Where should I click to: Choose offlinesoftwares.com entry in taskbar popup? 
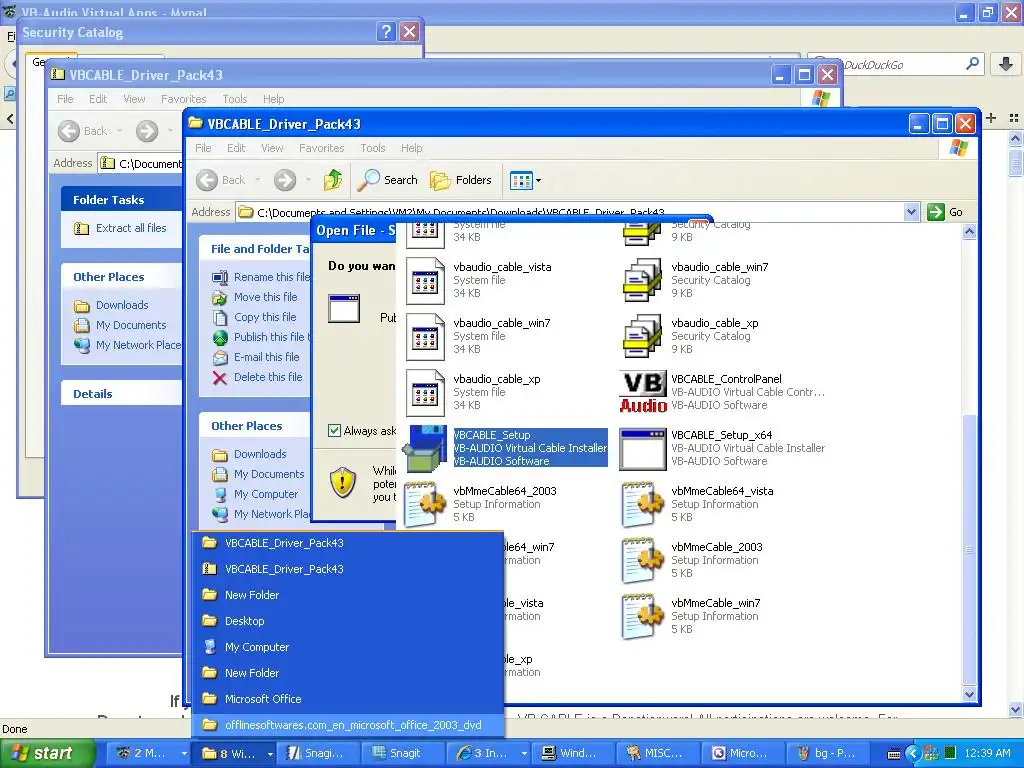(x=347, y=725)
